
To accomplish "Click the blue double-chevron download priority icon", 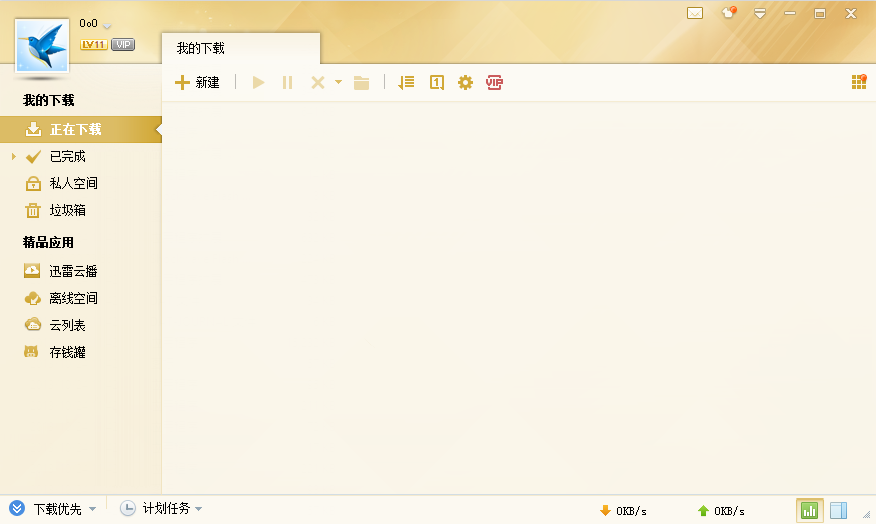I will (17, 508).
